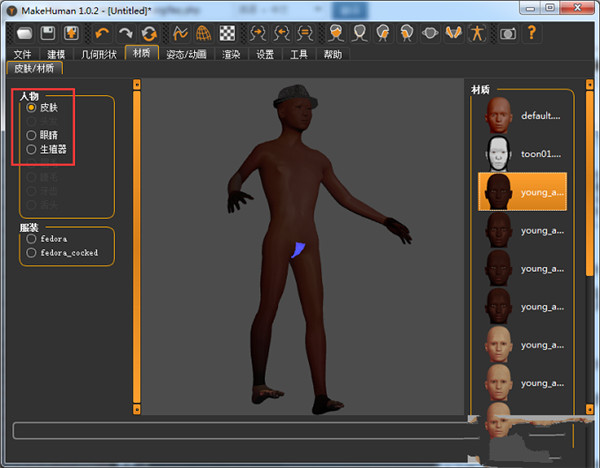Click the circular reset arrows icon
Viewport: 600px width, 468px height.
point(149,33)
